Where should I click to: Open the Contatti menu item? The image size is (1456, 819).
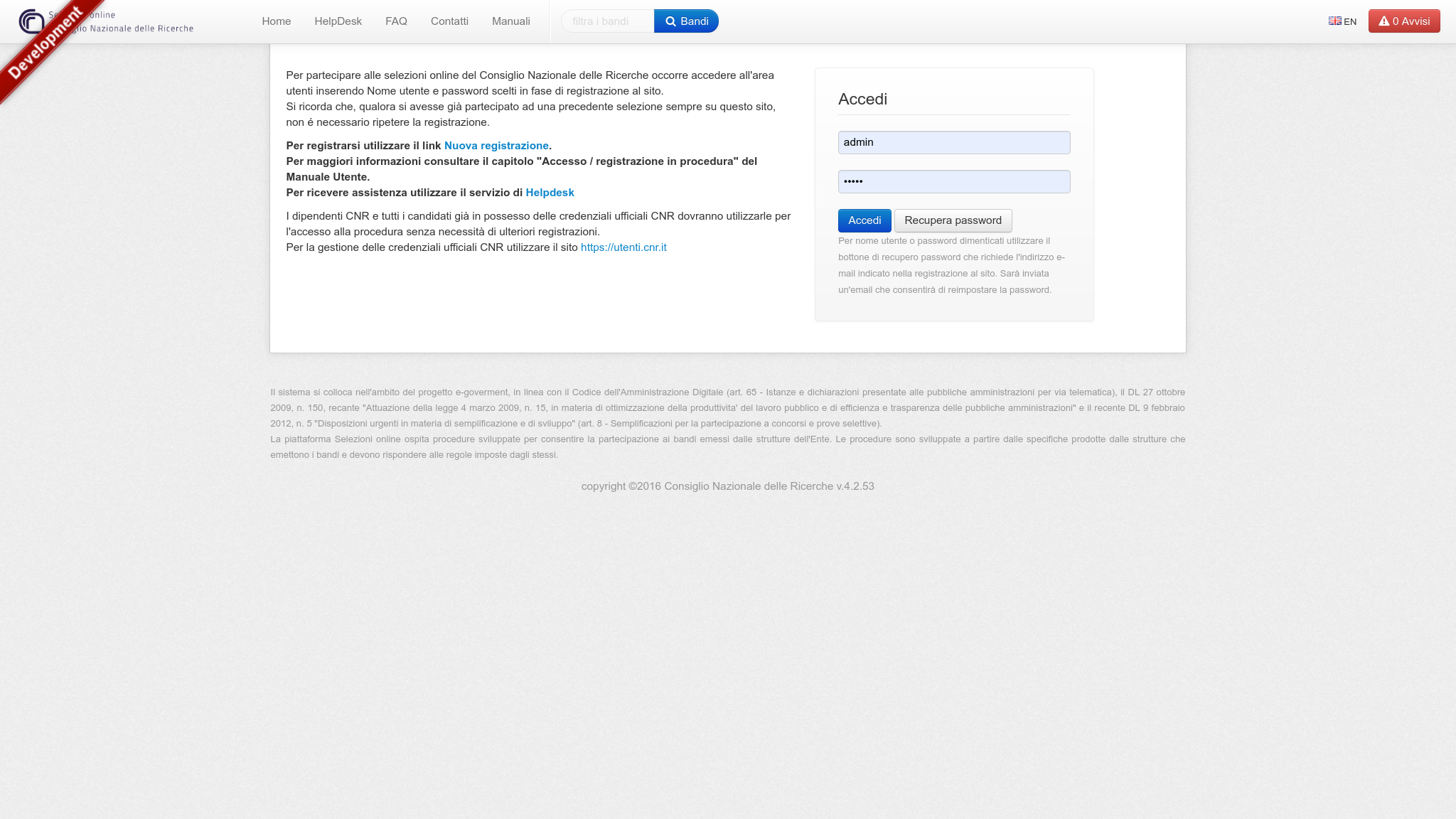pyautogui.click(x=449, y=21)
